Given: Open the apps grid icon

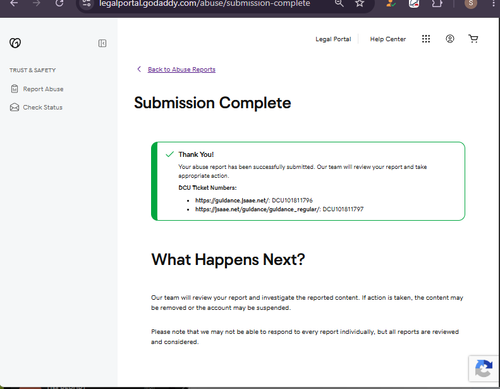Looking at the screenshot, I should point(426,39).
